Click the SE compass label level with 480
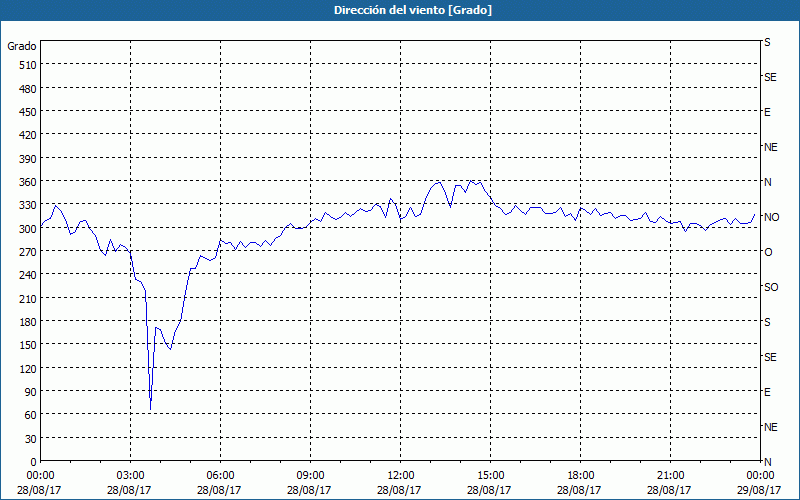Screen dimensions: 800x500 [770, 78]
